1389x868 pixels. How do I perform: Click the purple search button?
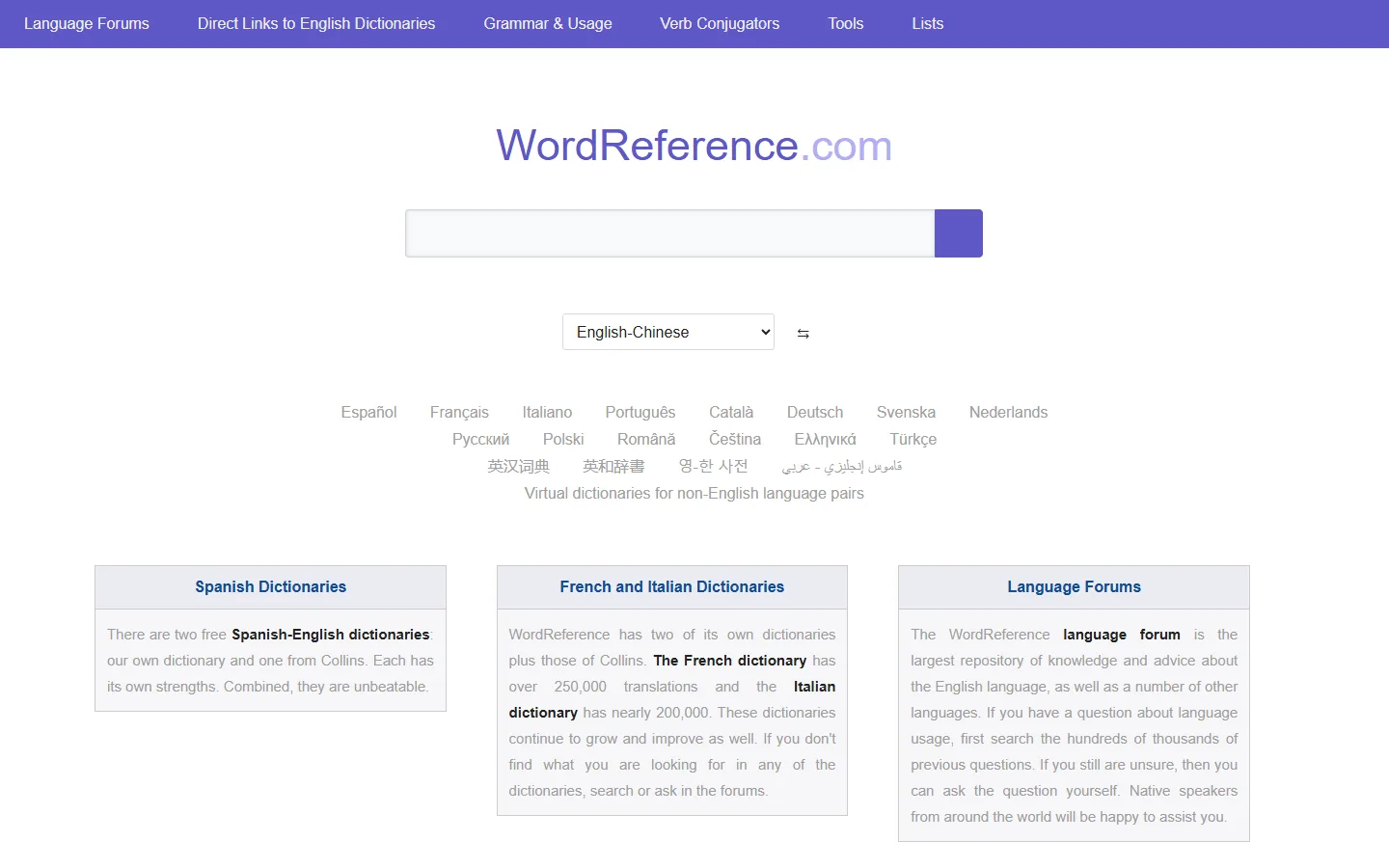(x=959, y=233)
